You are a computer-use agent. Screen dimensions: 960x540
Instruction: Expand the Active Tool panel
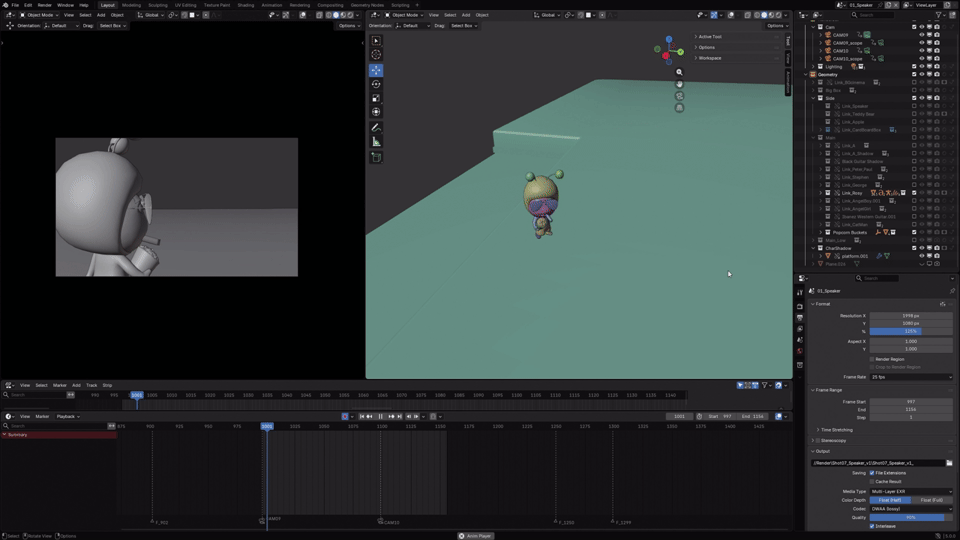point(709,37)
